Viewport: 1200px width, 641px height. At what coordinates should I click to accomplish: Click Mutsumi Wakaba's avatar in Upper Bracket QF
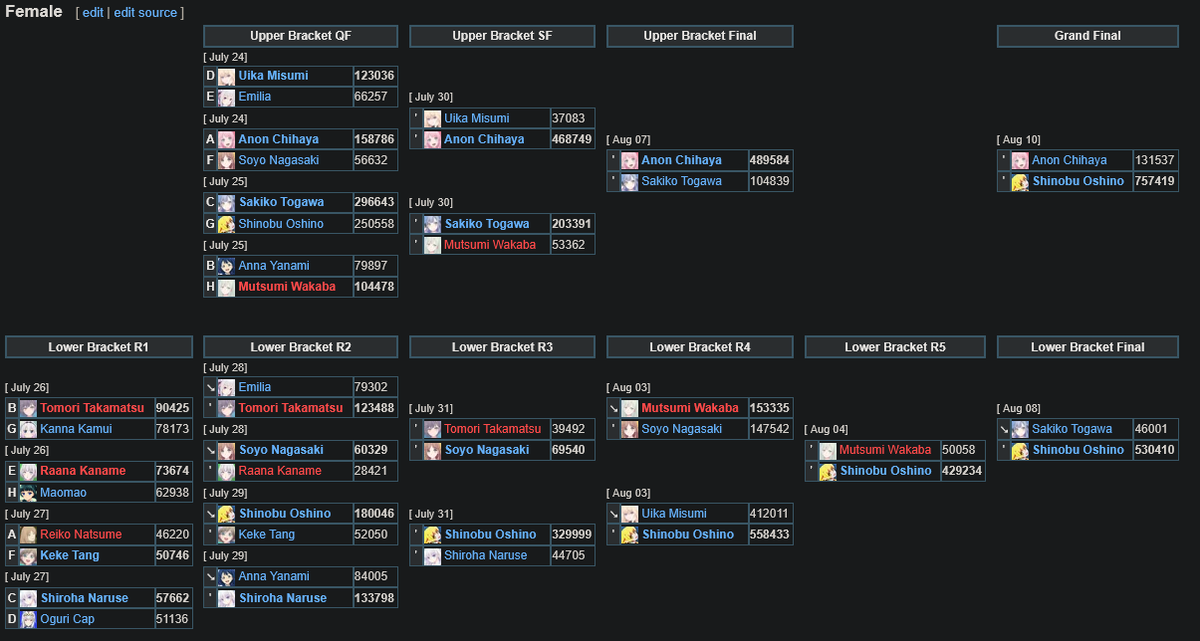click(227, 287)
